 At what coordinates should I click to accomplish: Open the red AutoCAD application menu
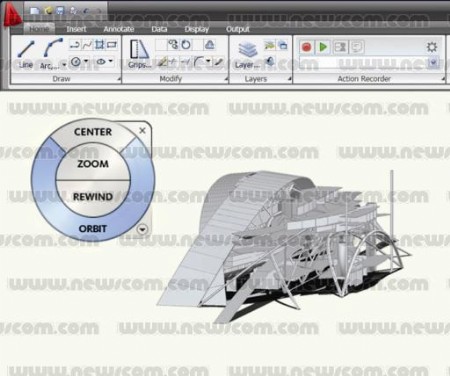tap(12, 14)
